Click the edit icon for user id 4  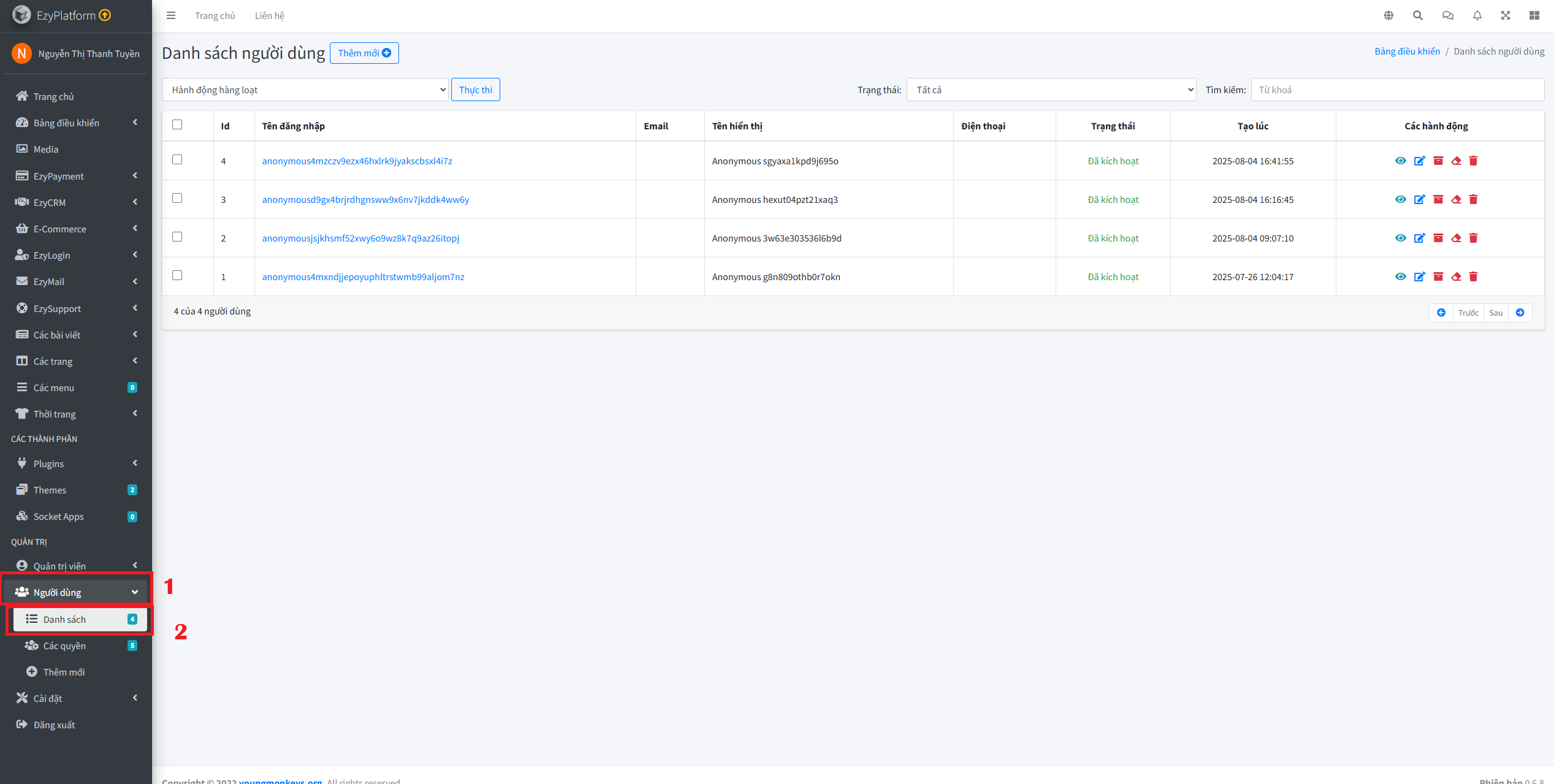tap(1419, 161)
